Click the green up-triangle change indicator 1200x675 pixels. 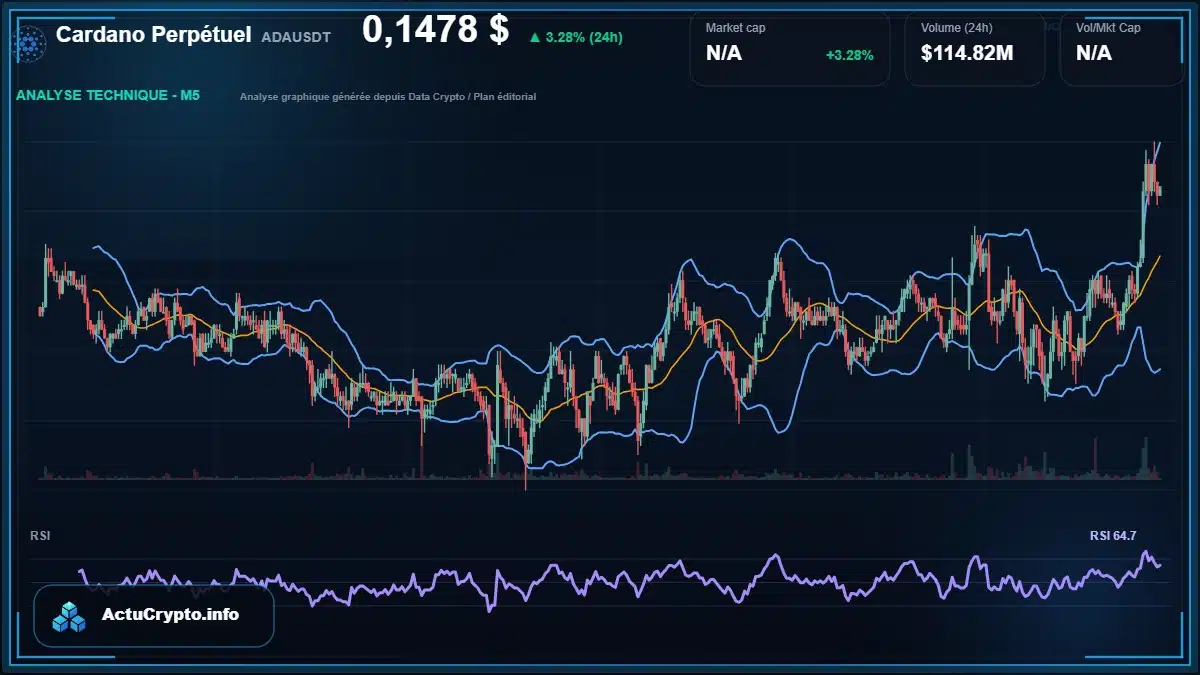pyautogui.click(x=535, y=38)
